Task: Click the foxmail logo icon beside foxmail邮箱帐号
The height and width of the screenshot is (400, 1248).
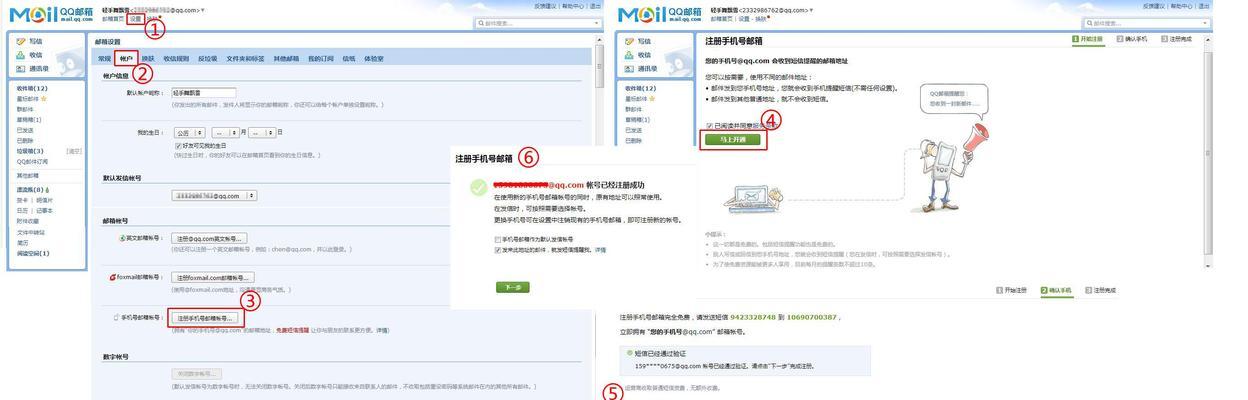Action: (x=113, y=277)
